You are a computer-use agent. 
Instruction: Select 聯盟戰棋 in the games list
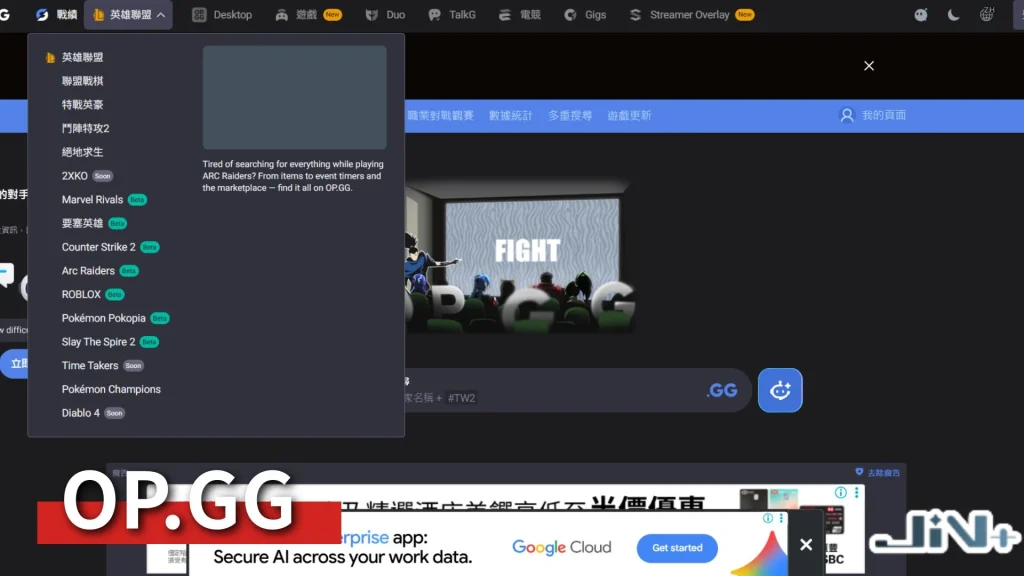coord(82,81)
